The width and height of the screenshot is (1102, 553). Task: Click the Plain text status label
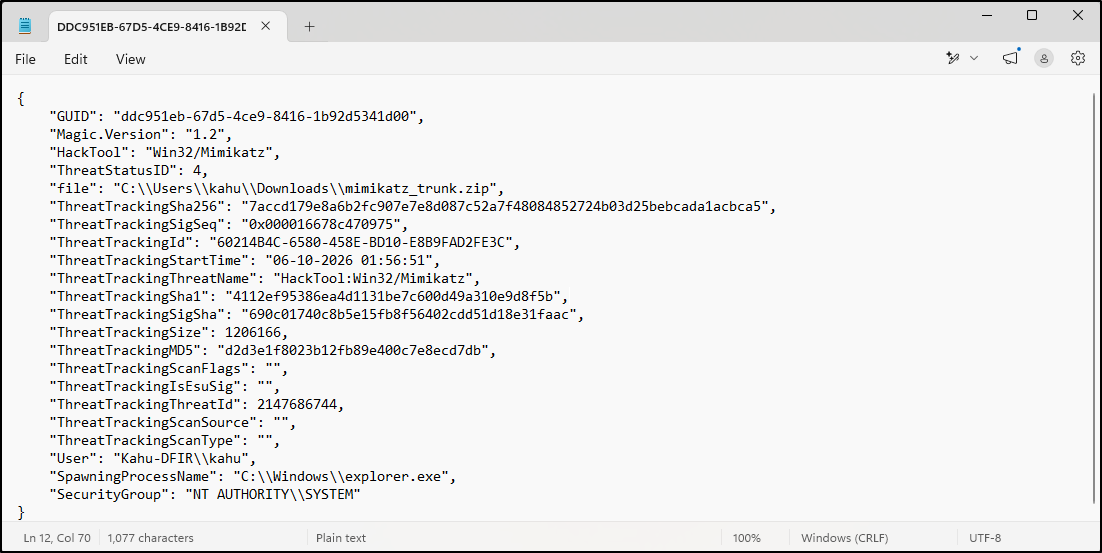[x=341, y=538]
